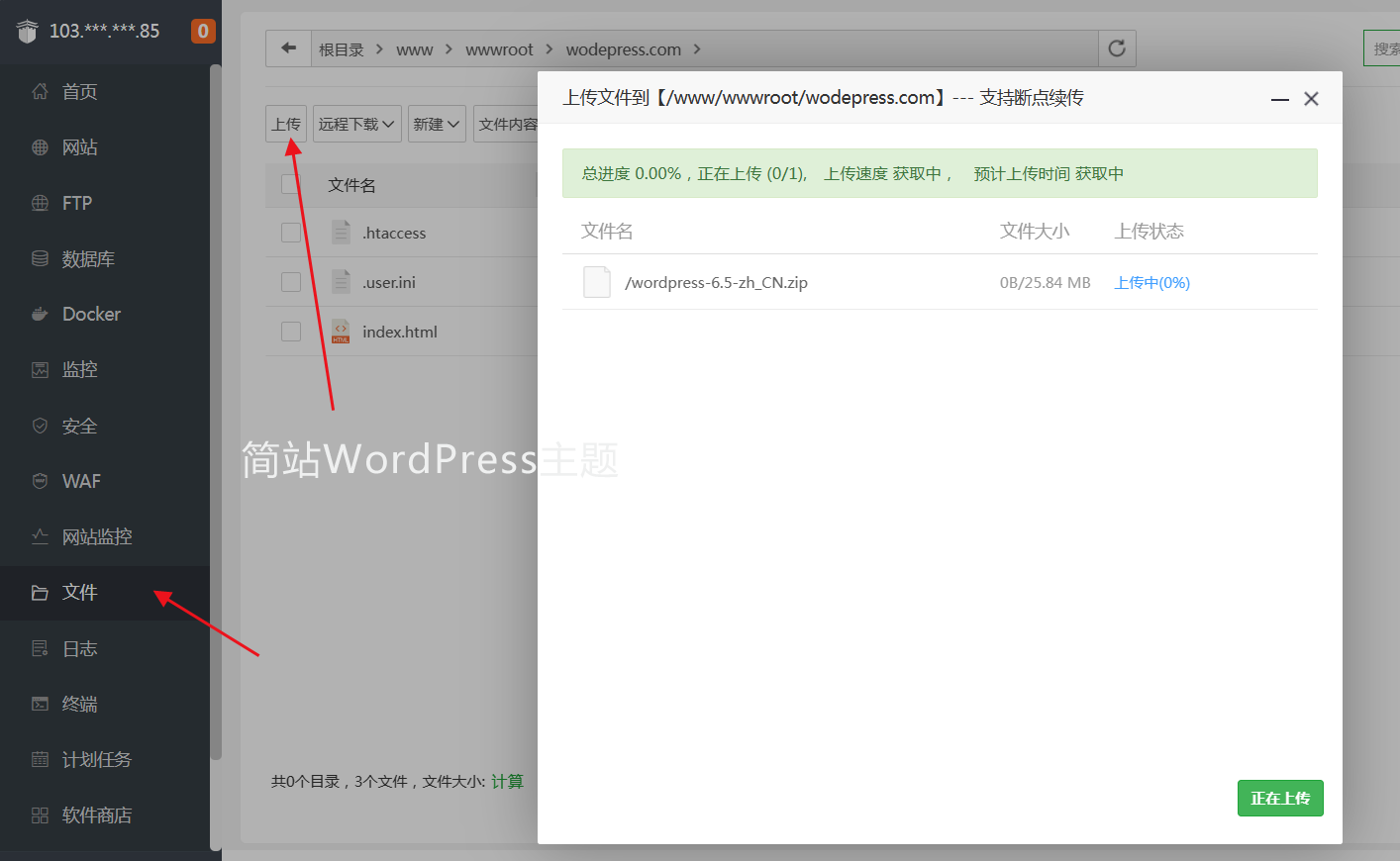Check the box for .user.ini

(x=291, y=282)
